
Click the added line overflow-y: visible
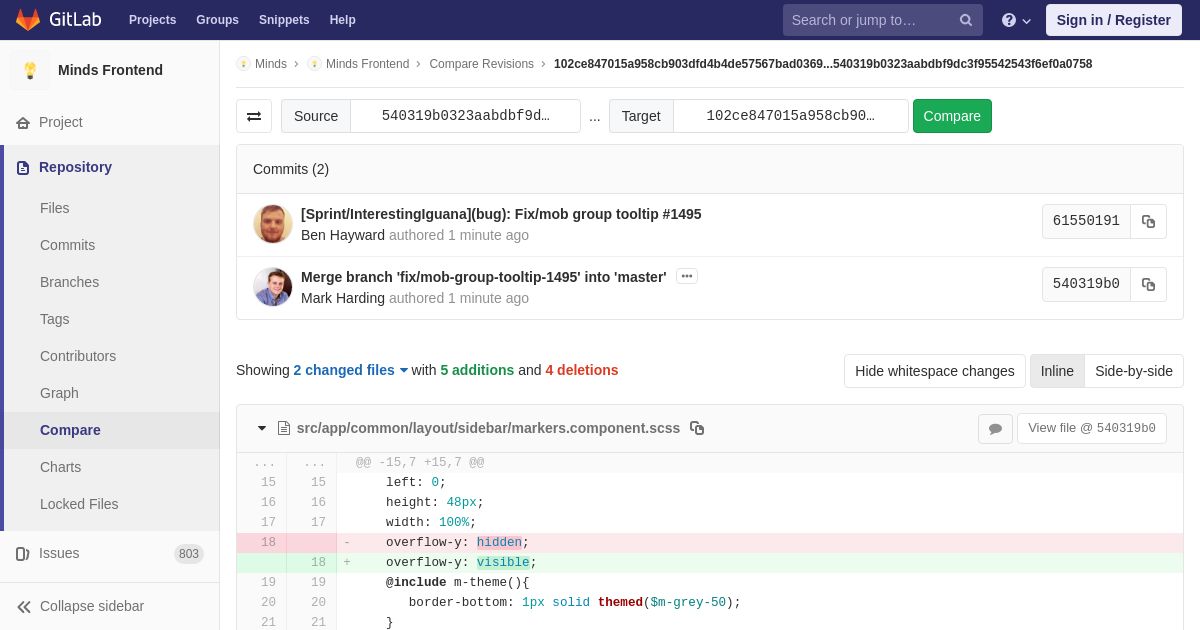coord(760,563)
